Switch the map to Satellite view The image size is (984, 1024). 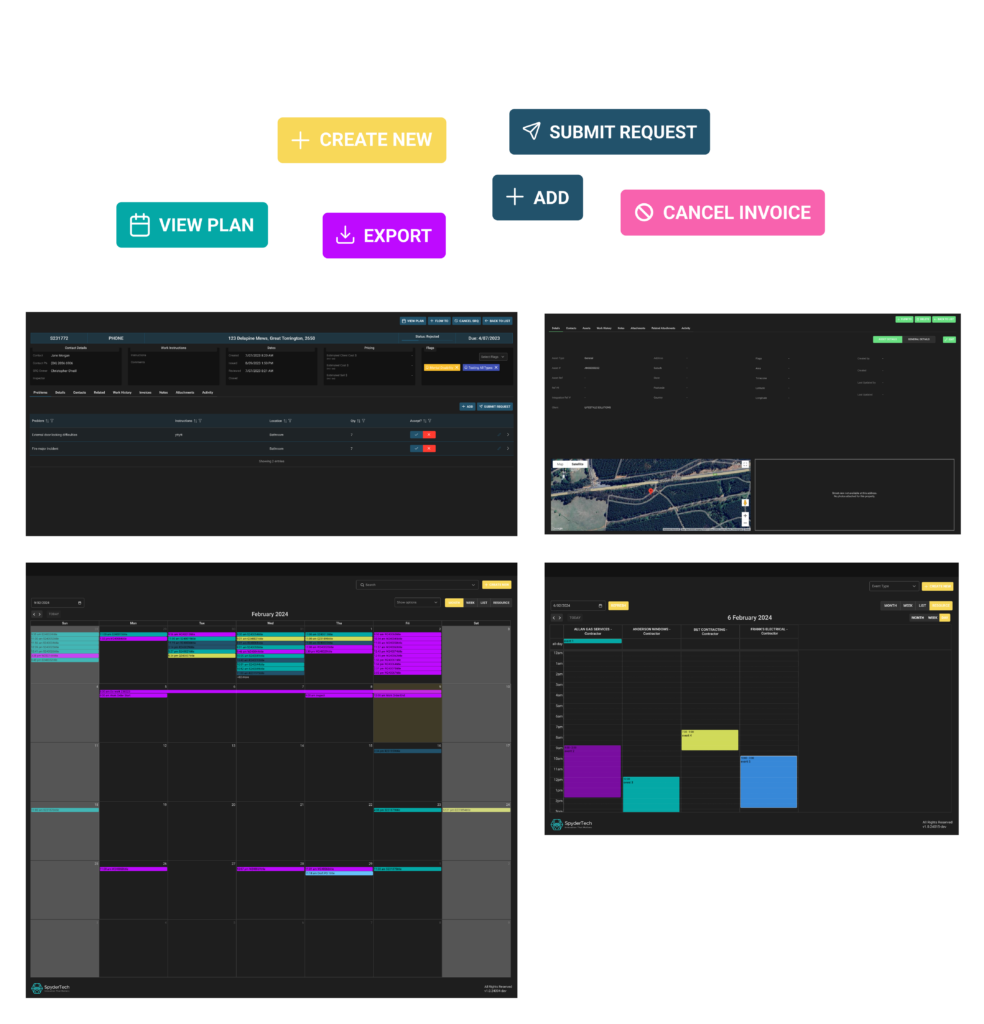coord(578,464)
